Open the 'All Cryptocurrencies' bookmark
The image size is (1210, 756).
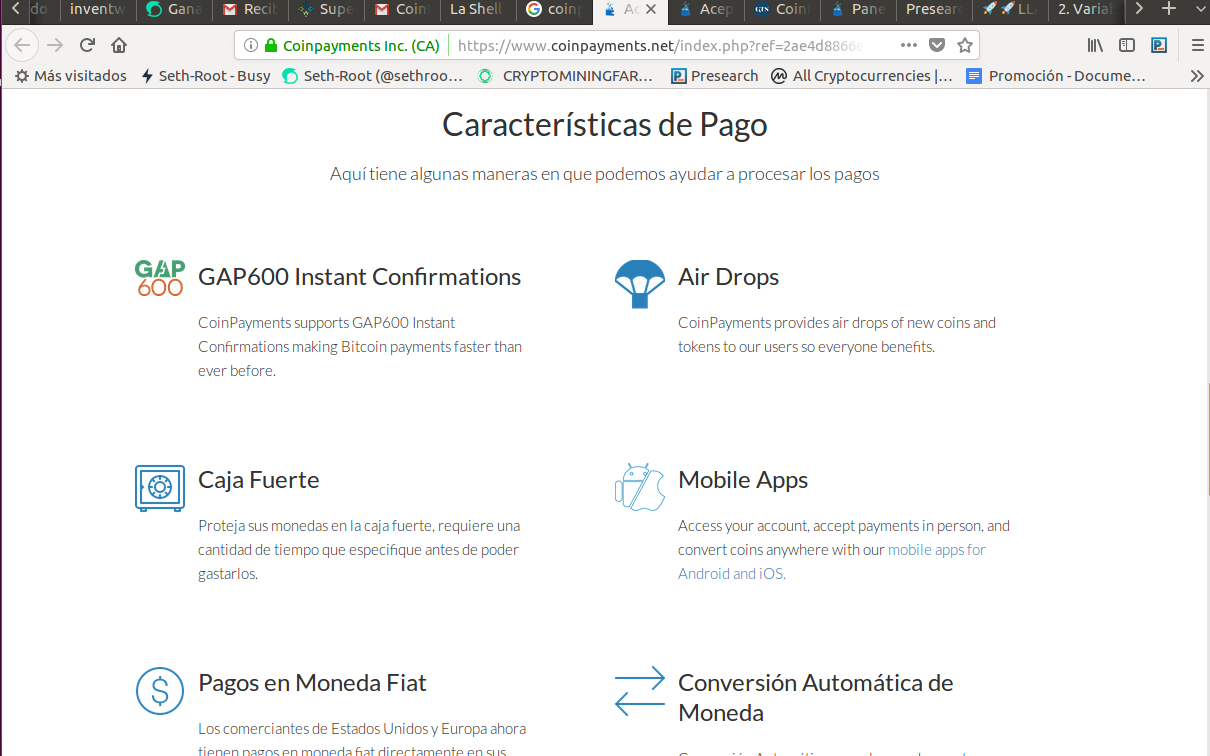[x=862, y=76]
